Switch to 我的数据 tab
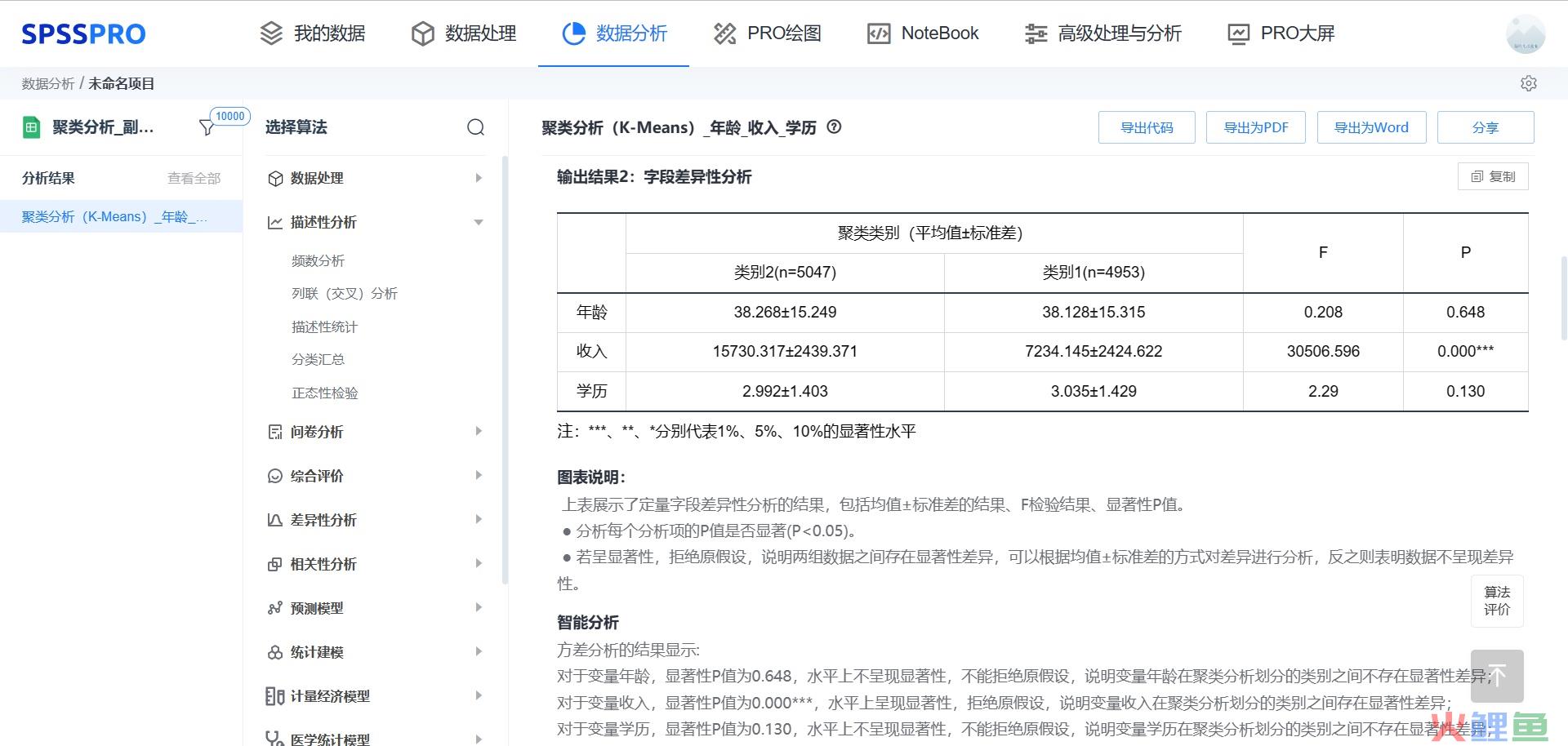 tap(312, 33)
